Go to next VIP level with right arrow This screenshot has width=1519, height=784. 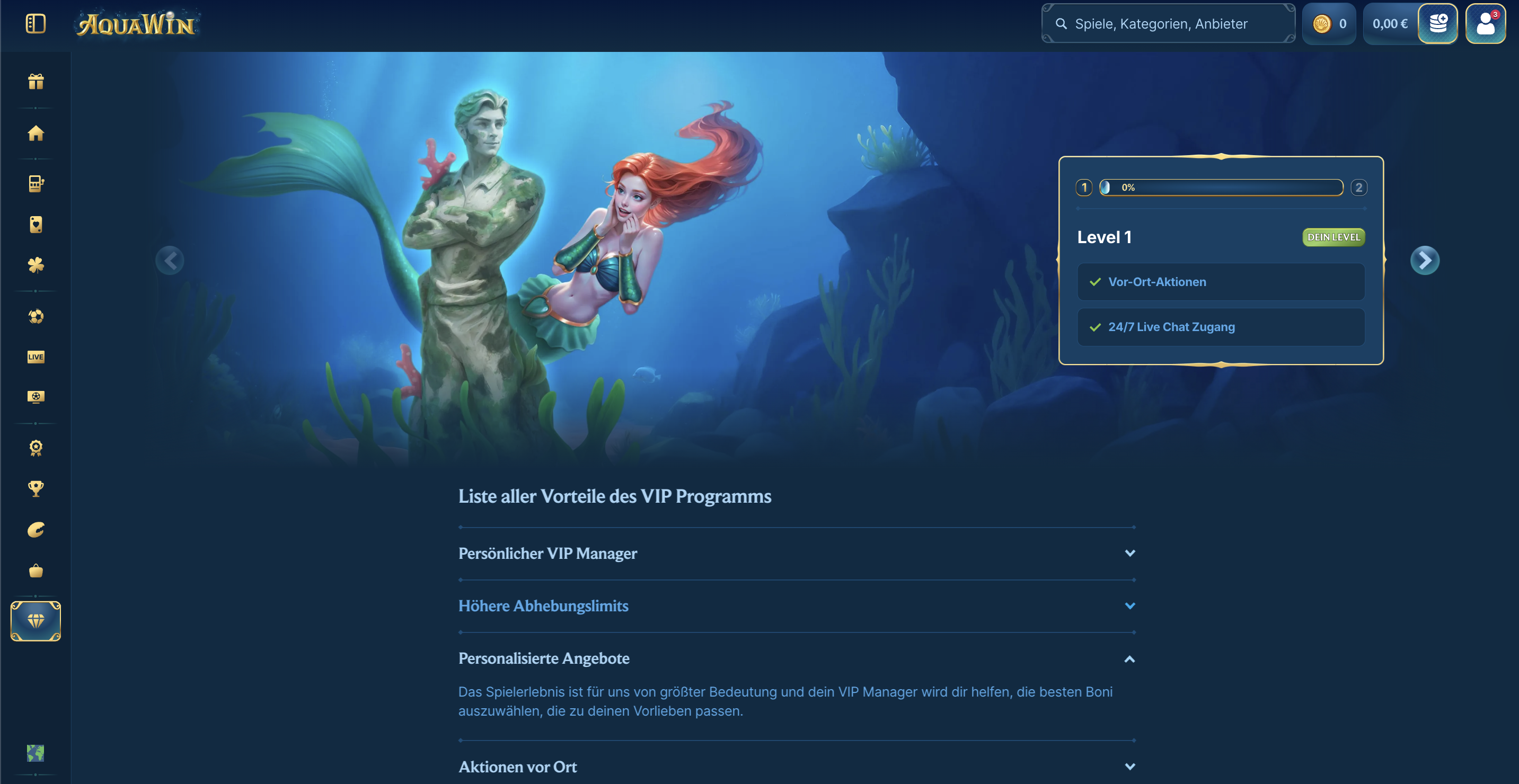pos(1425,261)
